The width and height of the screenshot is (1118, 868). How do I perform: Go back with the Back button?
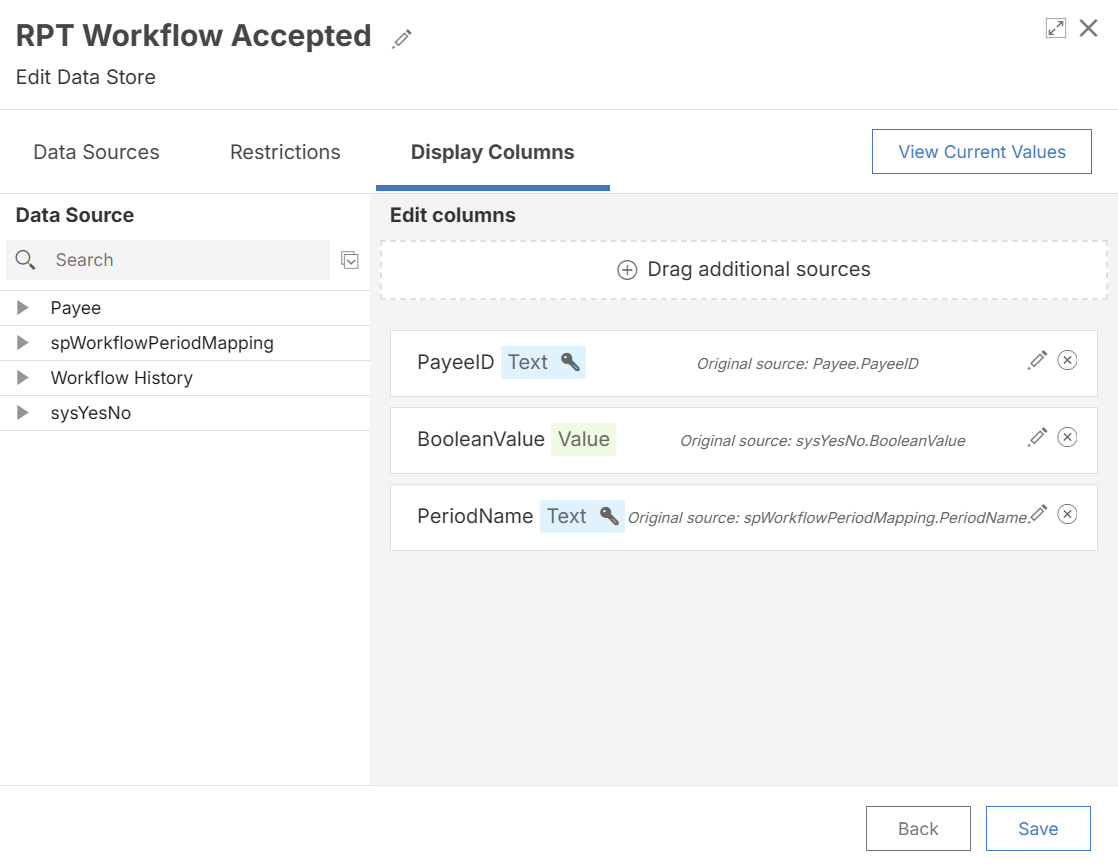(x=917, y=828)
